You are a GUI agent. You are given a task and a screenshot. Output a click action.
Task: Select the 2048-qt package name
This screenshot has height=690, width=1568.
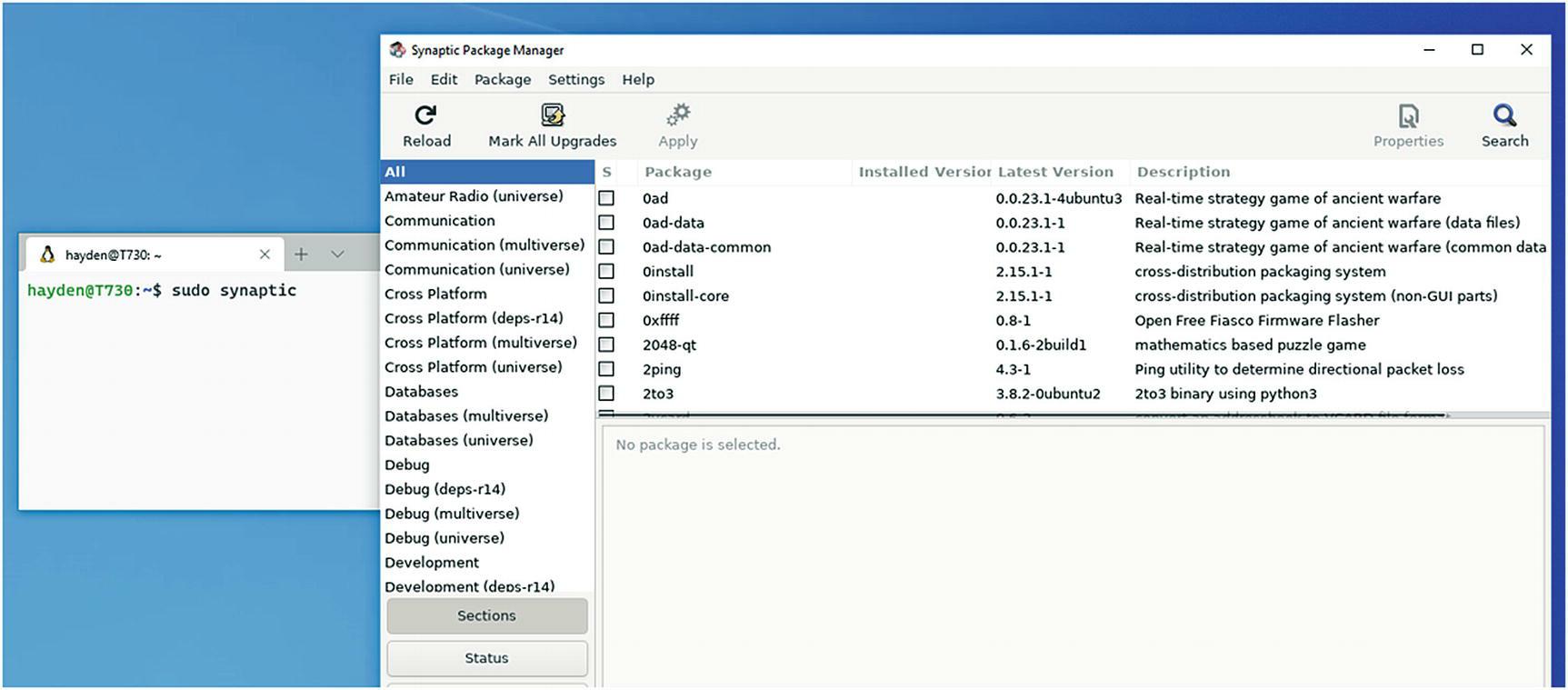pyautogui.click(x=670, y=345)
